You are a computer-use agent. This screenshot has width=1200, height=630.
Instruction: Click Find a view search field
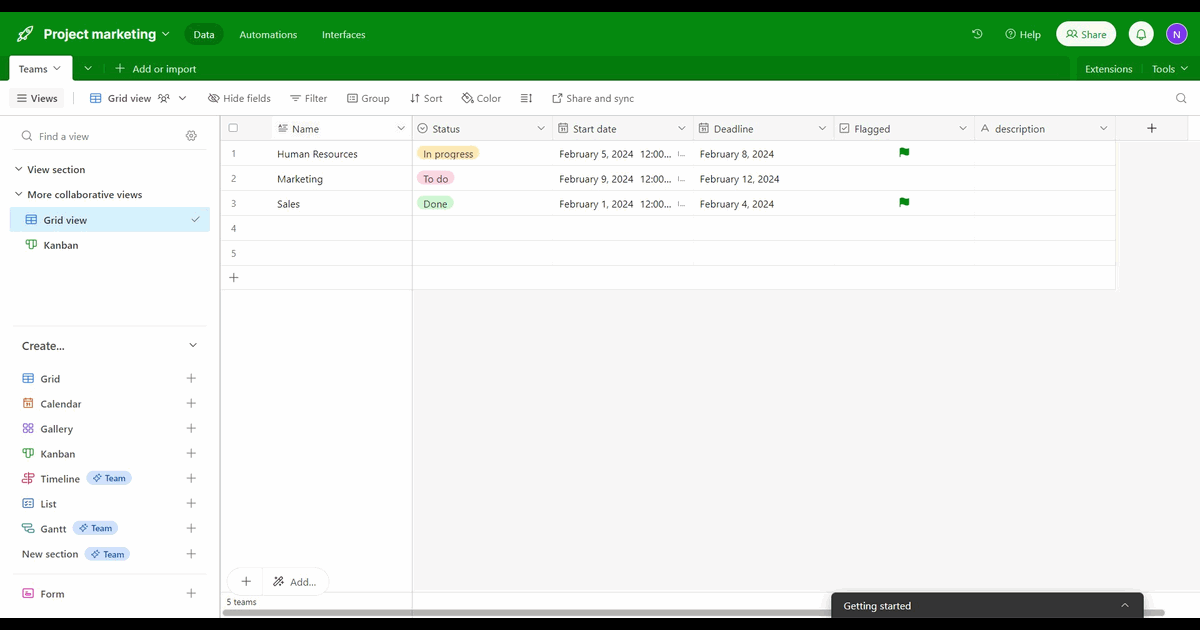pos(100,136)
